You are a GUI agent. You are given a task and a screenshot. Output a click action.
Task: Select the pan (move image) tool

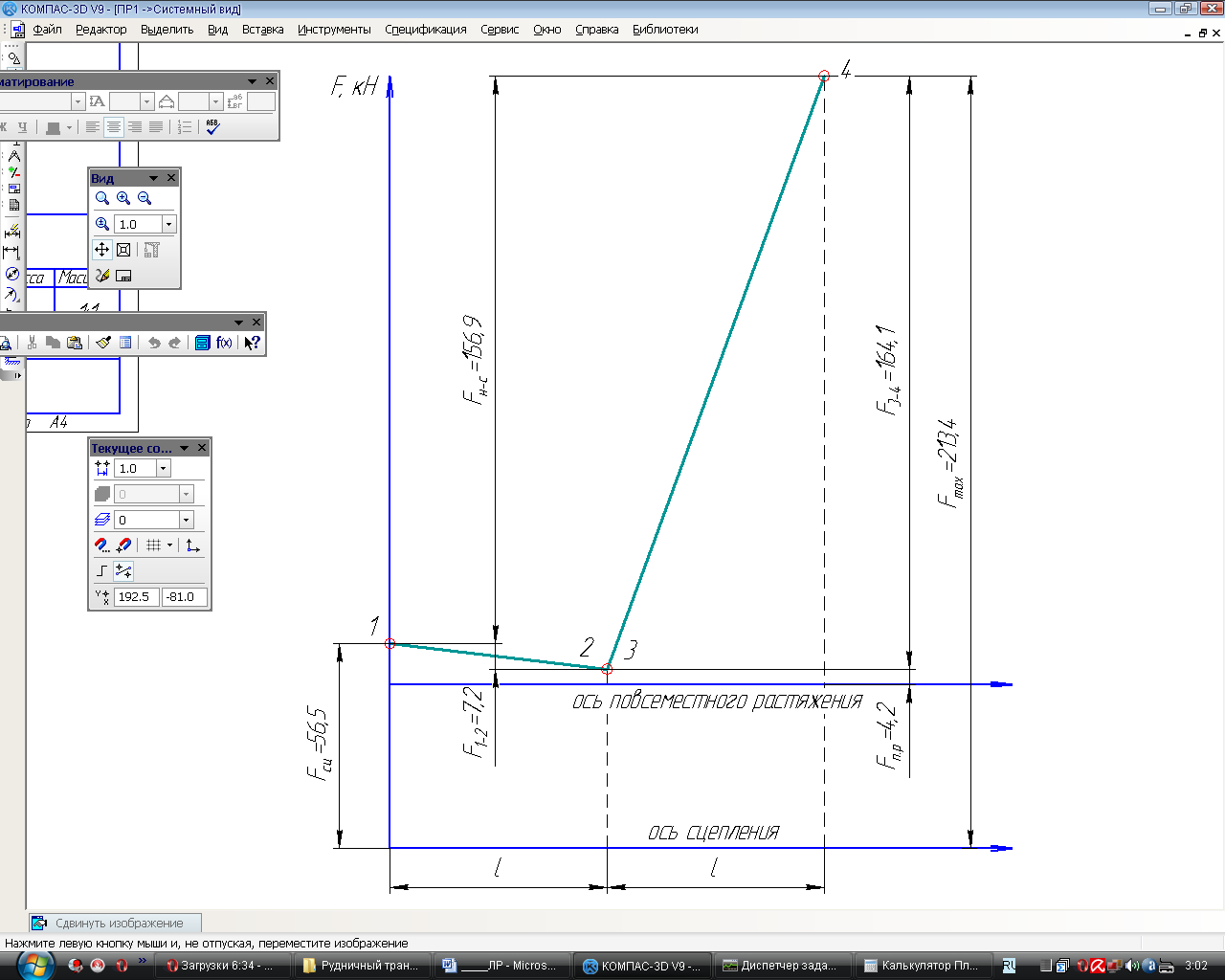pyautogui.click(x=101, y=250)
